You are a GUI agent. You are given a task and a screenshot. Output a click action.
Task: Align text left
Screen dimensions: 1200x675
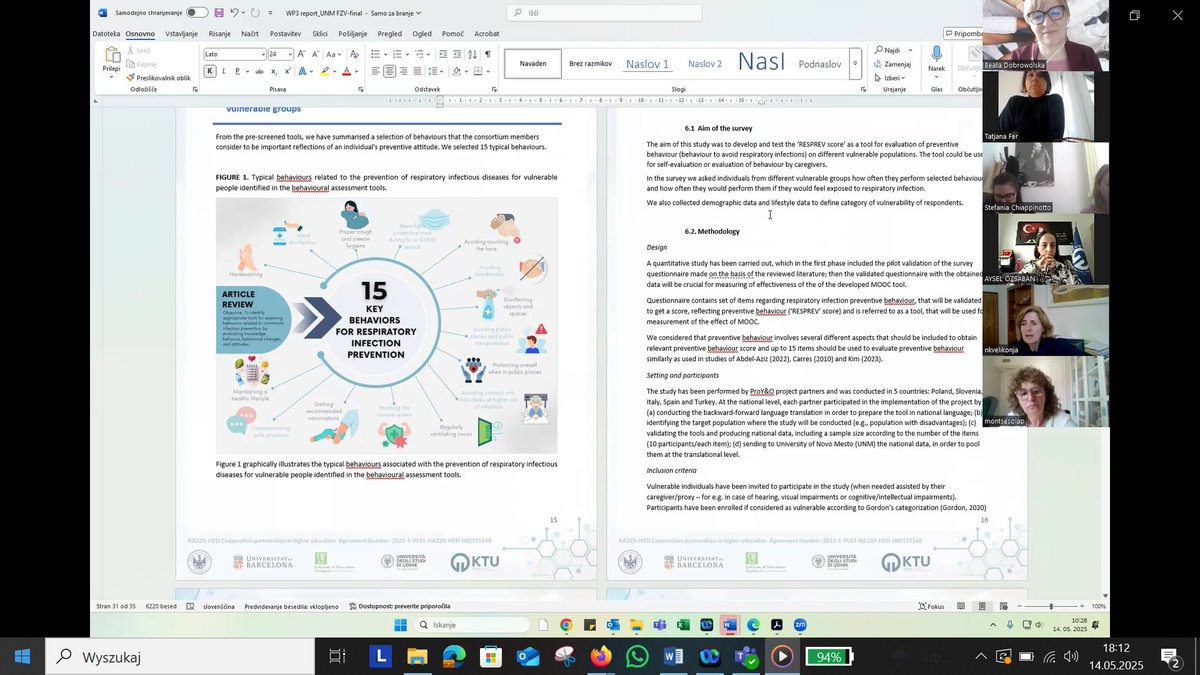(376, 71)
